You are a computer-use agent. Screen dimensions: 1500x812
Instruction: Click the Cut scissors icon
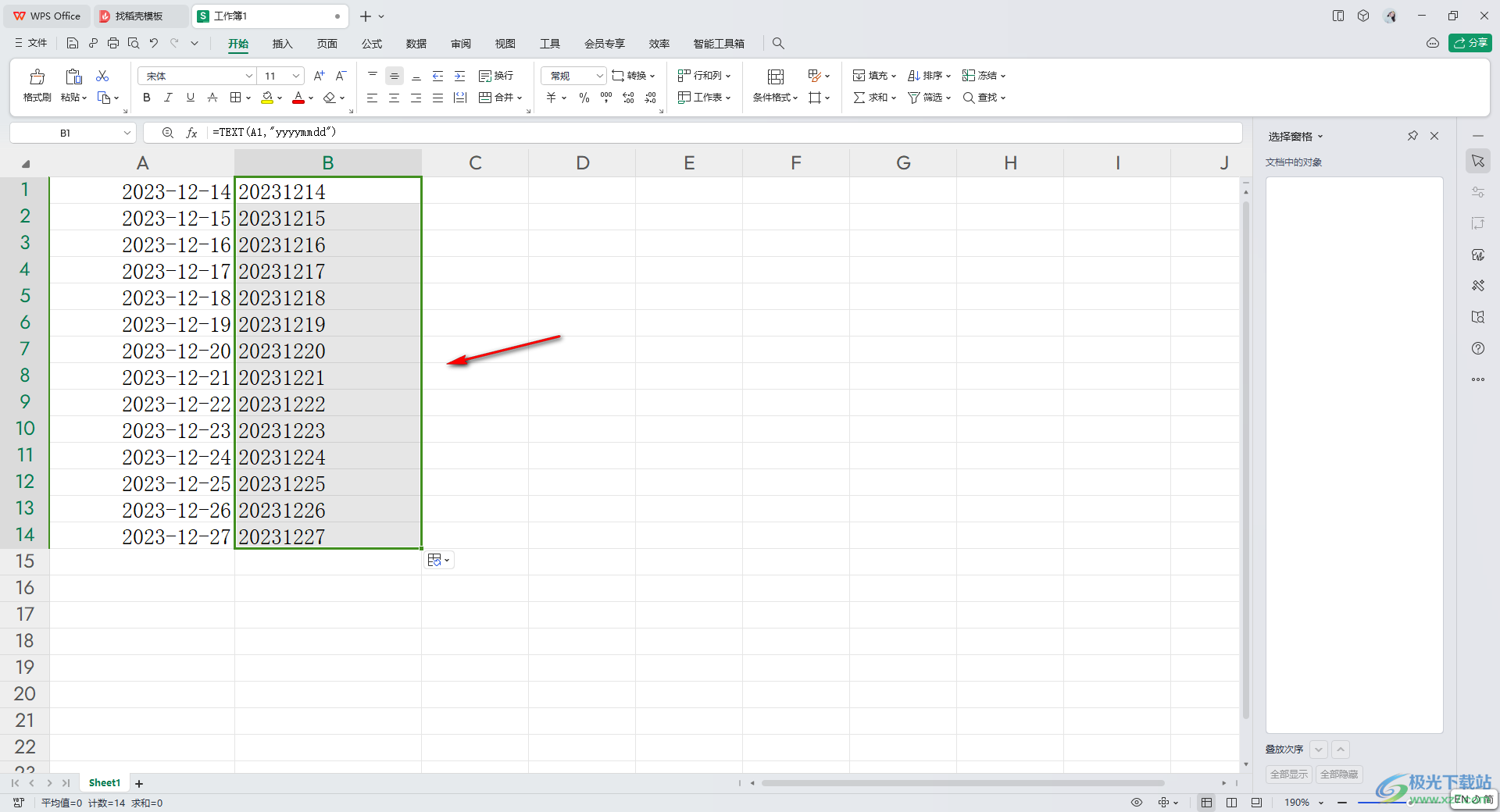click(102, 76)
